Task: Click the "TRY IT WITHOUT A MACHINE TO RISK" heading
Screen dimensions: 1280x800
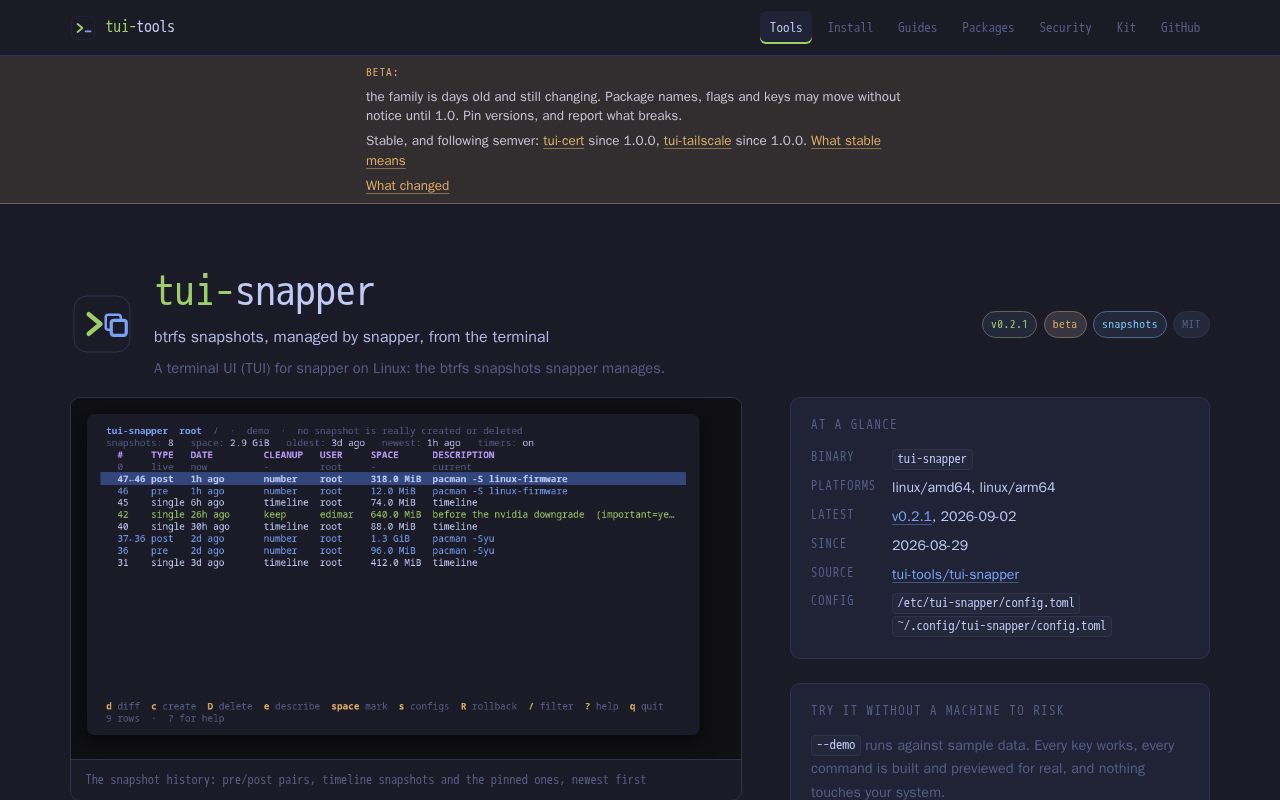Action: [x=937, y=710]
